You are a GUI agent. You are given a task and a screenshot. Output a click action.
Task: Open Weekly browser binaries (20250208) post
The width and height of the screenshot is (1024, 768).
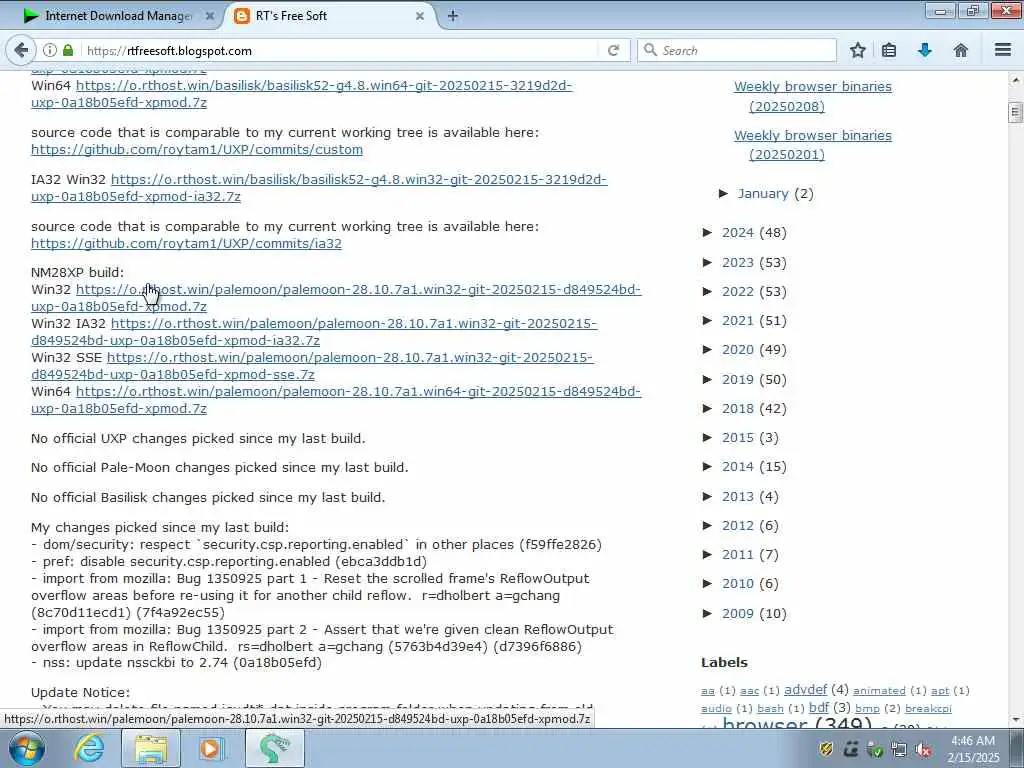812,96
